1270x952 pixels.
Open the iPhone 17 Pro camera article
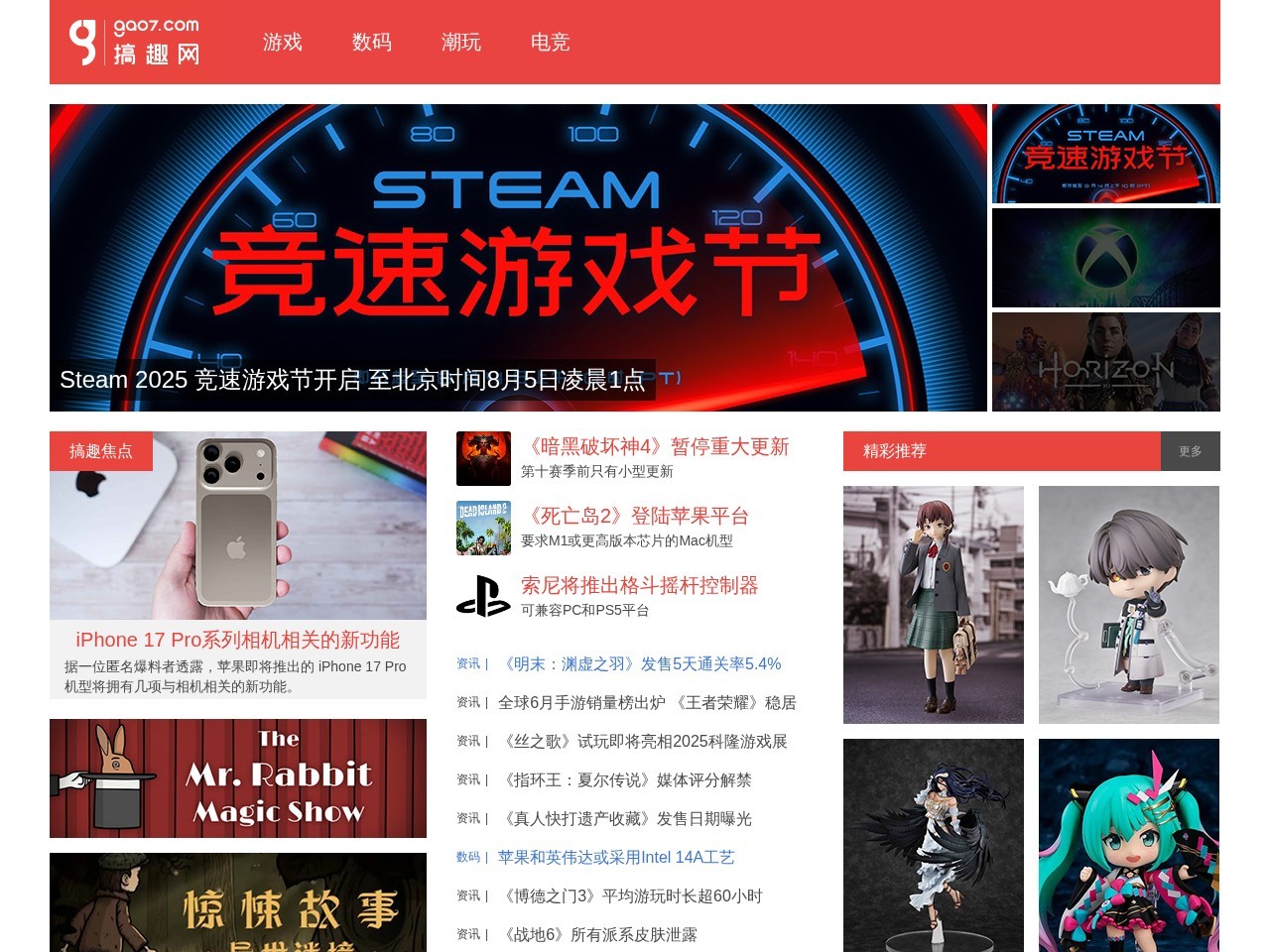coord(238,640)
